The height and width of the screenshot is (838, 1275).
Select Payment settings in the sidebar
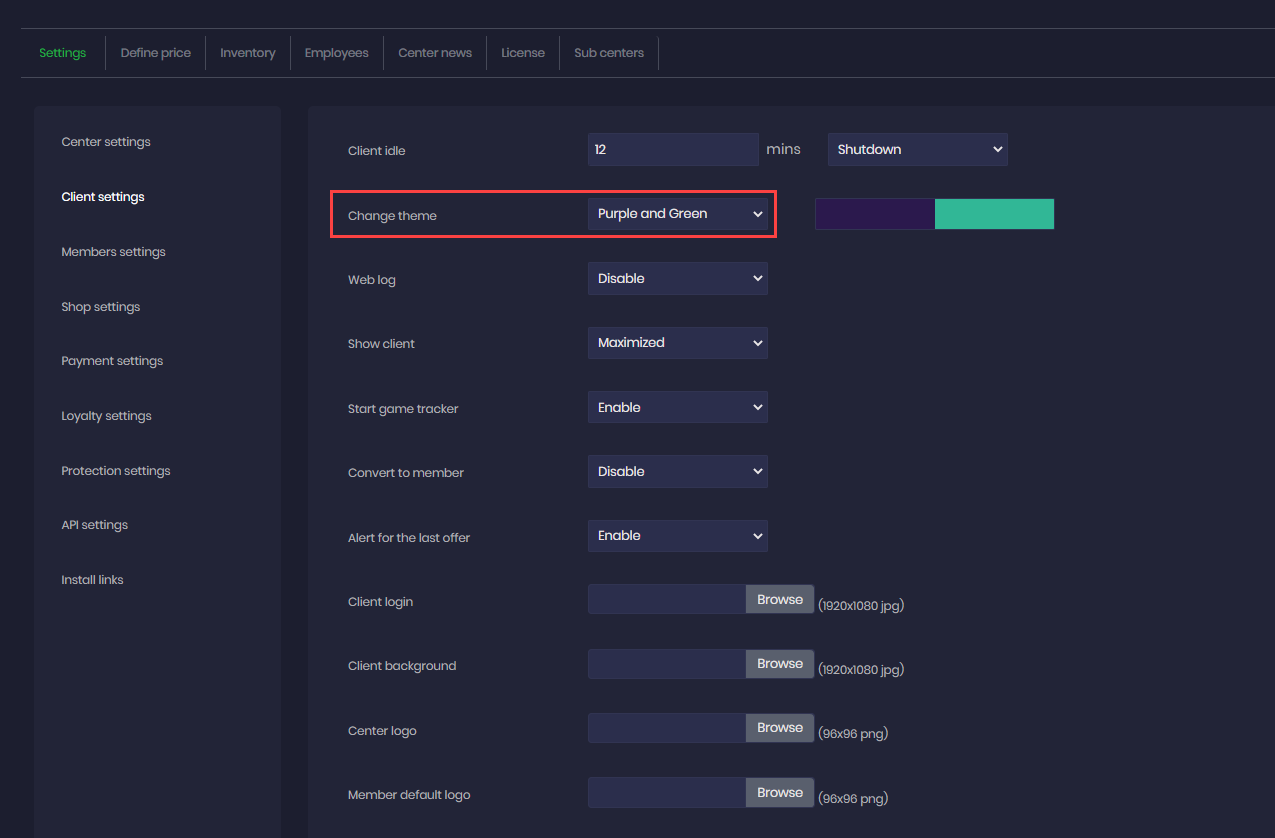tap(112, 361)
